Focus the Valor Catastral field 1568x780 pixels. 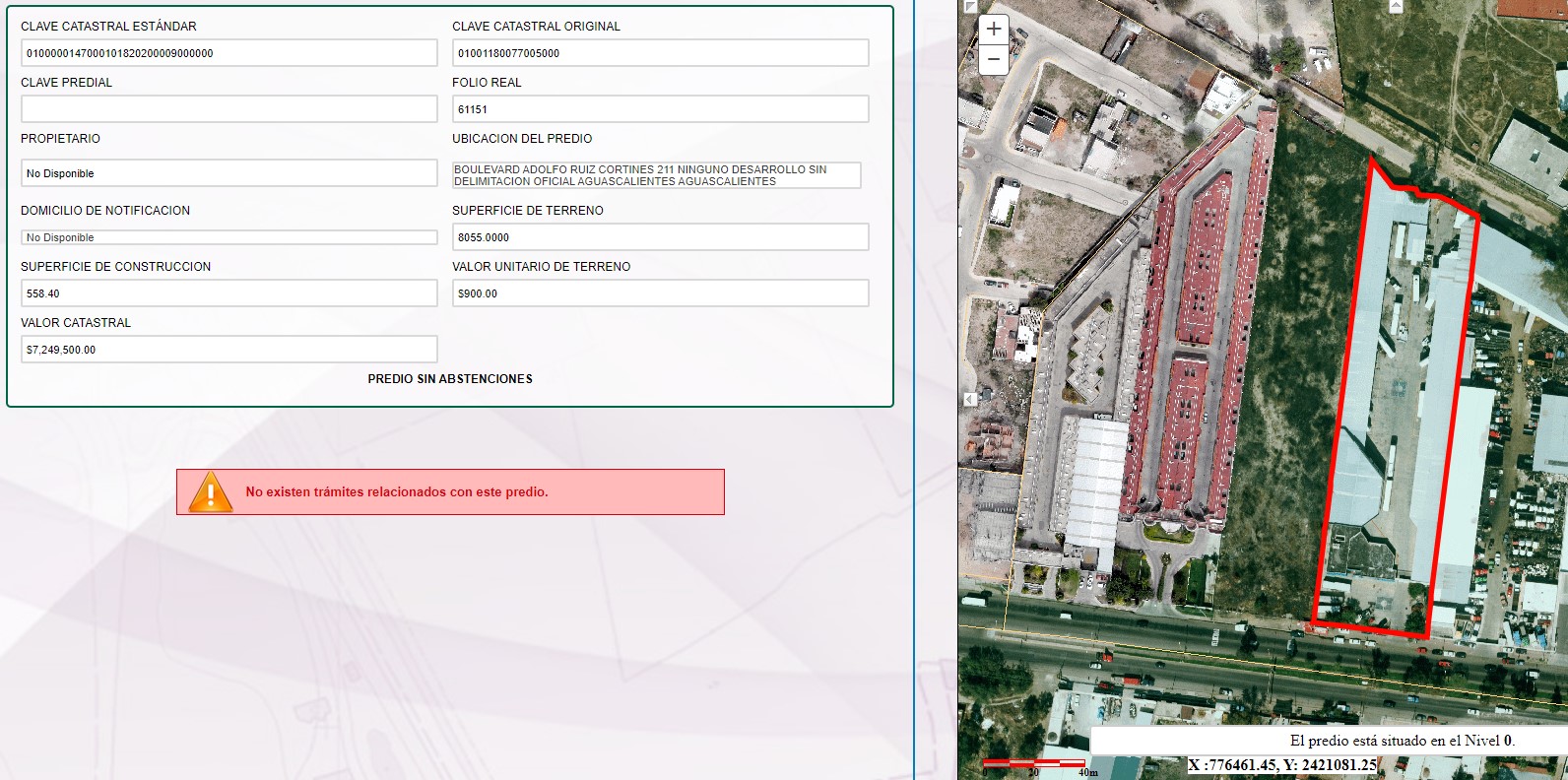(229, 350)
